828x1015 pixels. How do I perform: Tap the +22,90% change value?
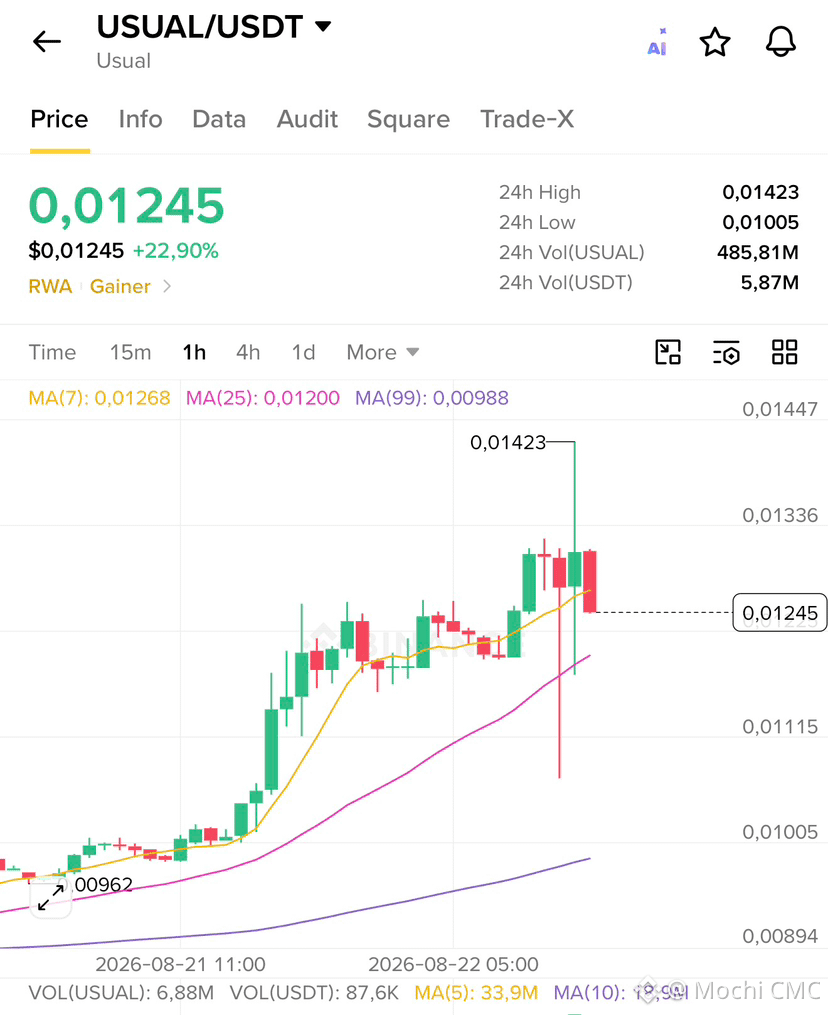pyautogui.click(x=175, y=251)
